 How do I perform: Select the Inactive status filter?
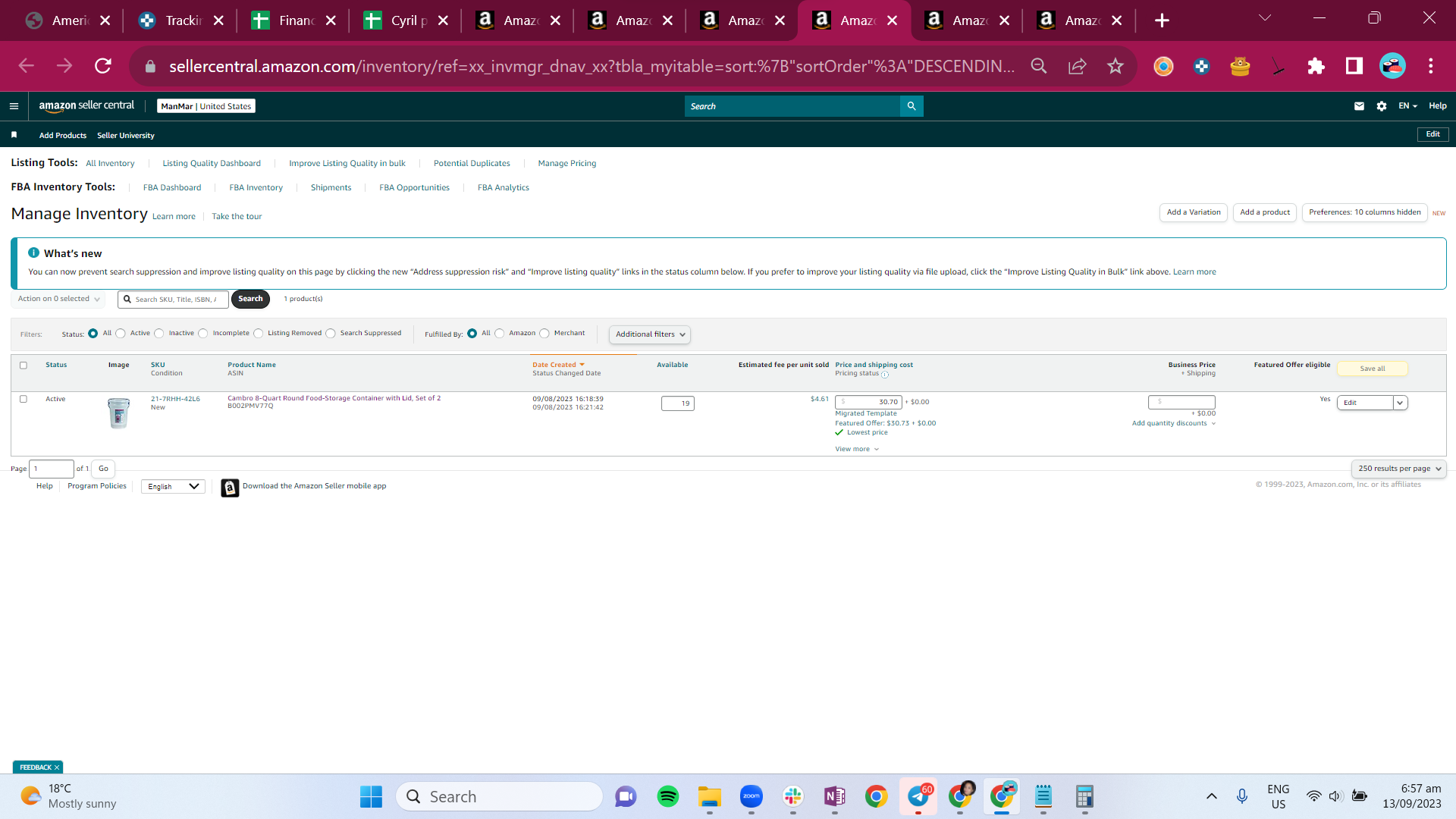(x=159, y=334)
